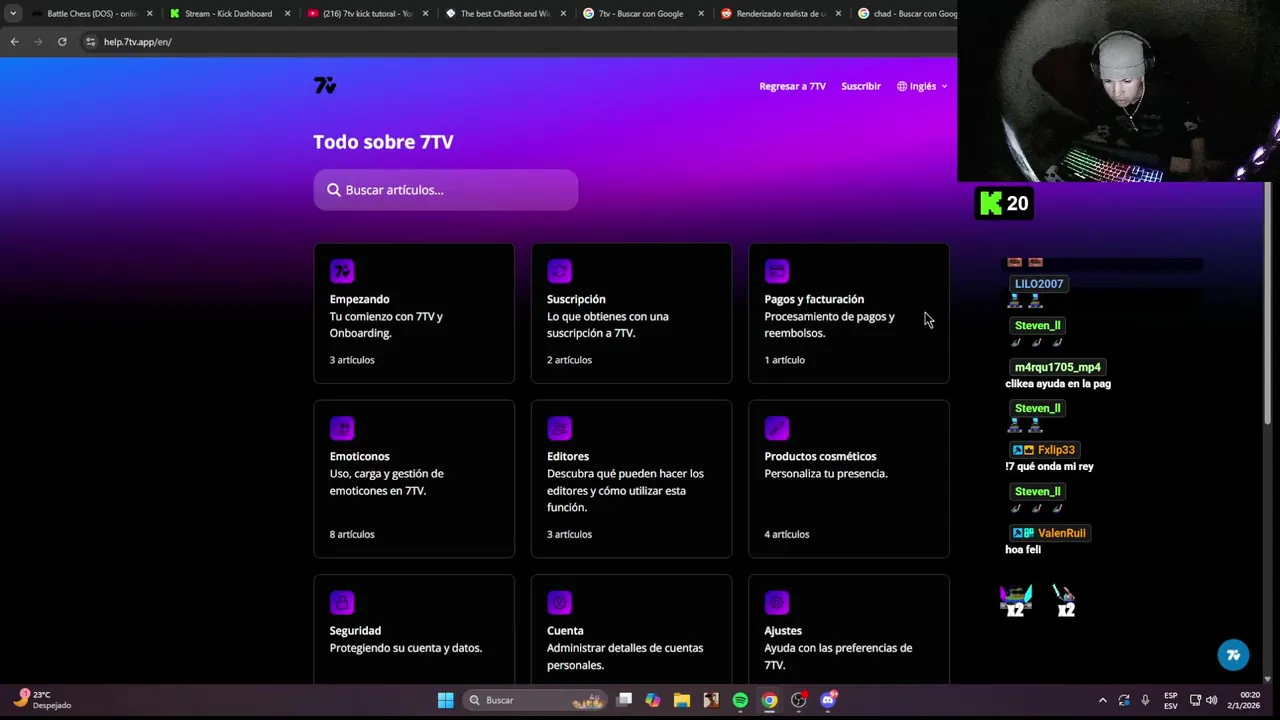Screen dimensions: 1280x720
Task: Click the address bar URL help.7tv.app/en/
Action: 138,42
